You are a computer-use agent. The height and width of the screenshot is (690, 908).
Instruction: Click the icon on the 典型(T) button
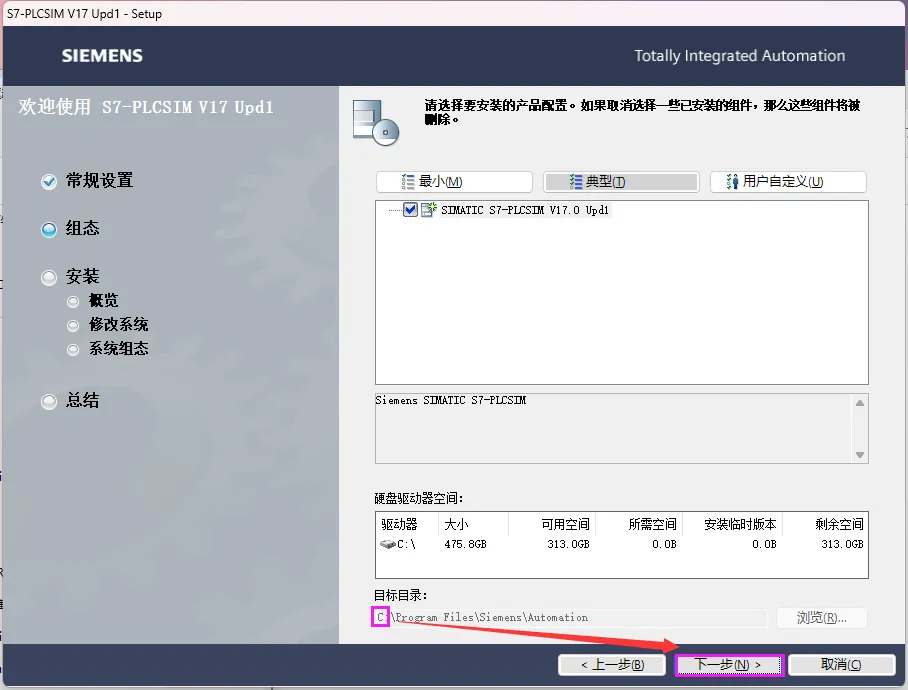[576, 182]
